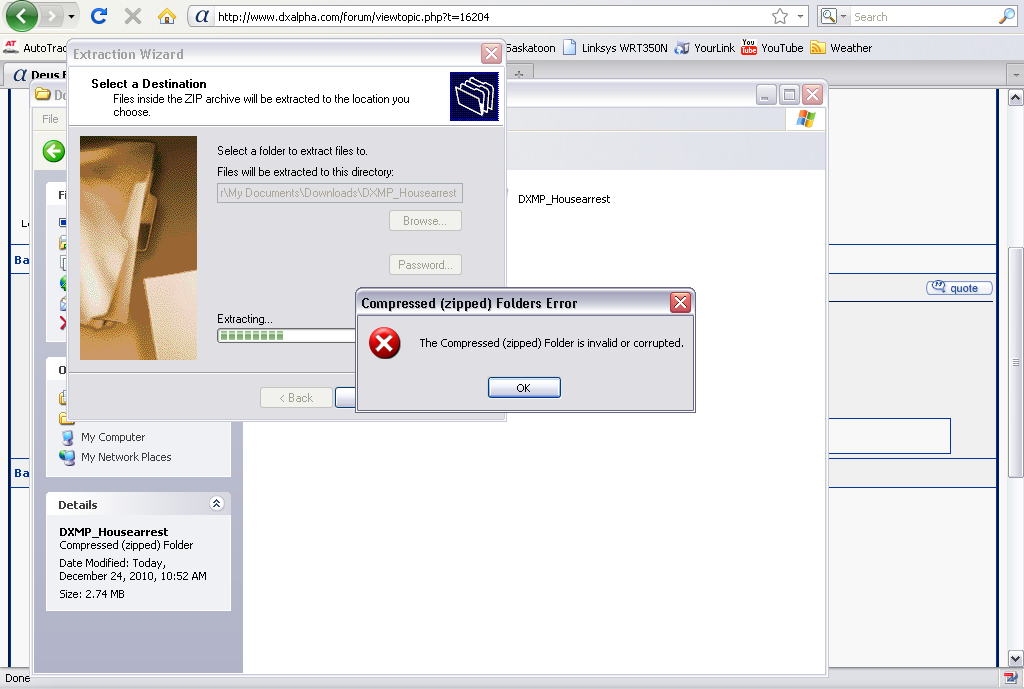Select the Deus Ex forum browser tab
1024x689 pixels.
[38, 74]
